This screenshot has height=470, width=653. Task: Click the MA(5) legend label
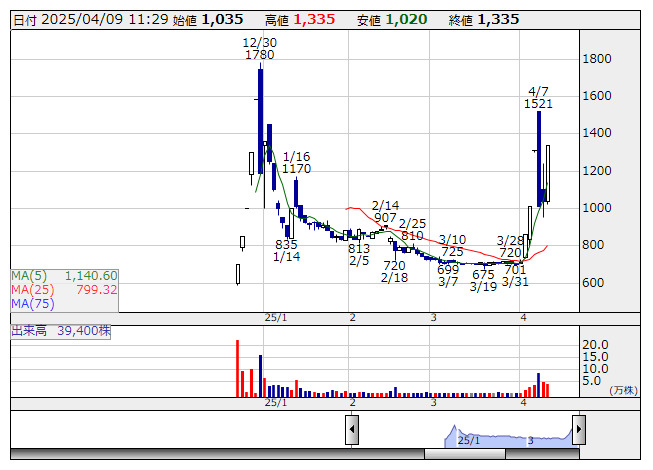point(28,276)
